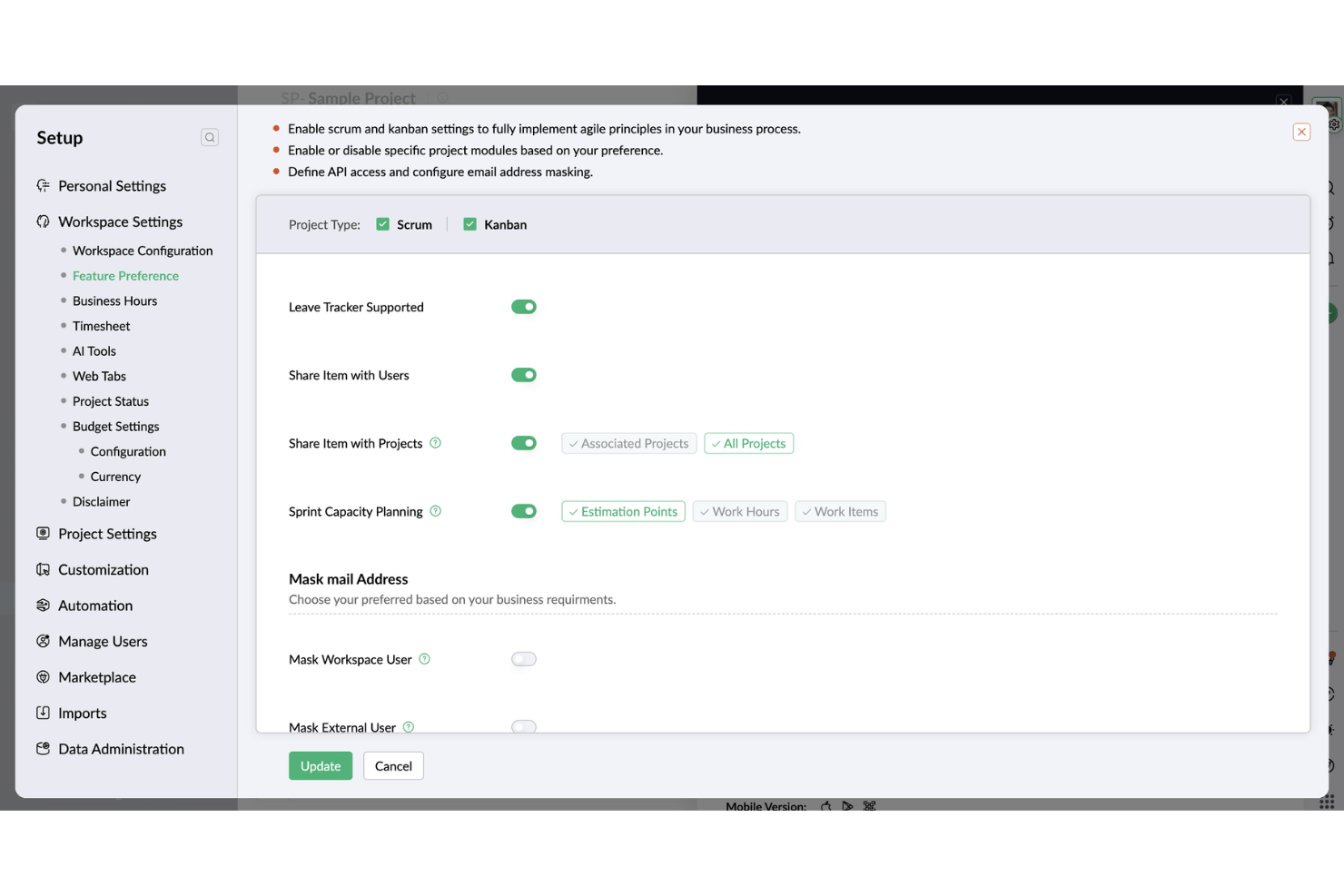Viewport: 1344px width, 896px height.
Task: Expand Budget Settings item
Action: click(x=115, y=427)
